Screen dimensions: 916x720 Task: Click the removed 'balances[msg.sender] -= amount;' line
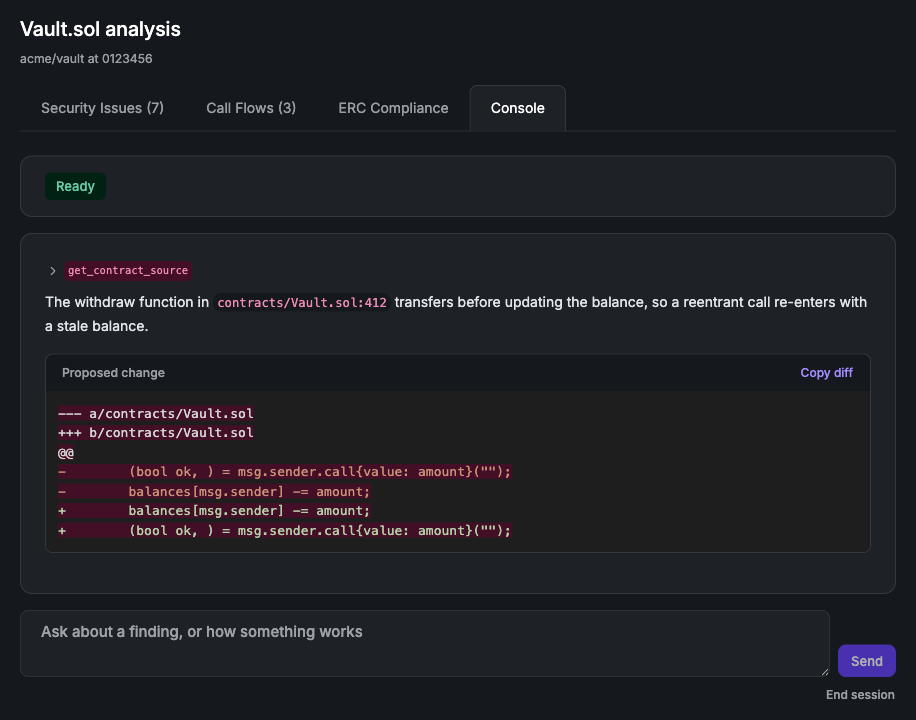coord(214,491)
